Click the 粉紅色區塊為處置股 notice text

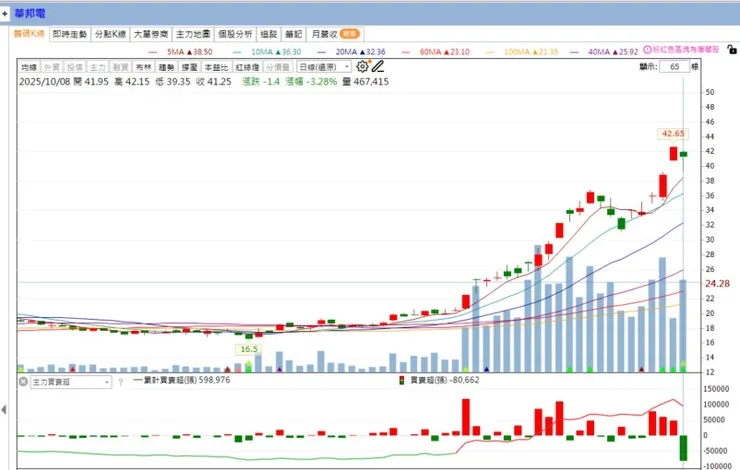pyautogui.click(x=686, y=50)
